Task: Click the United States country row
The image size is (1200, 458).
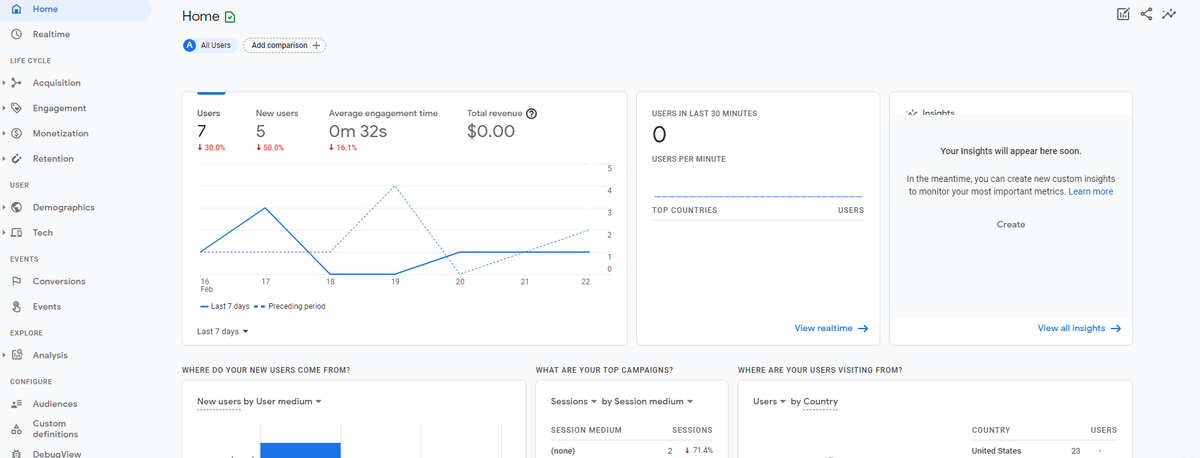Action: tap(1044, 451)
